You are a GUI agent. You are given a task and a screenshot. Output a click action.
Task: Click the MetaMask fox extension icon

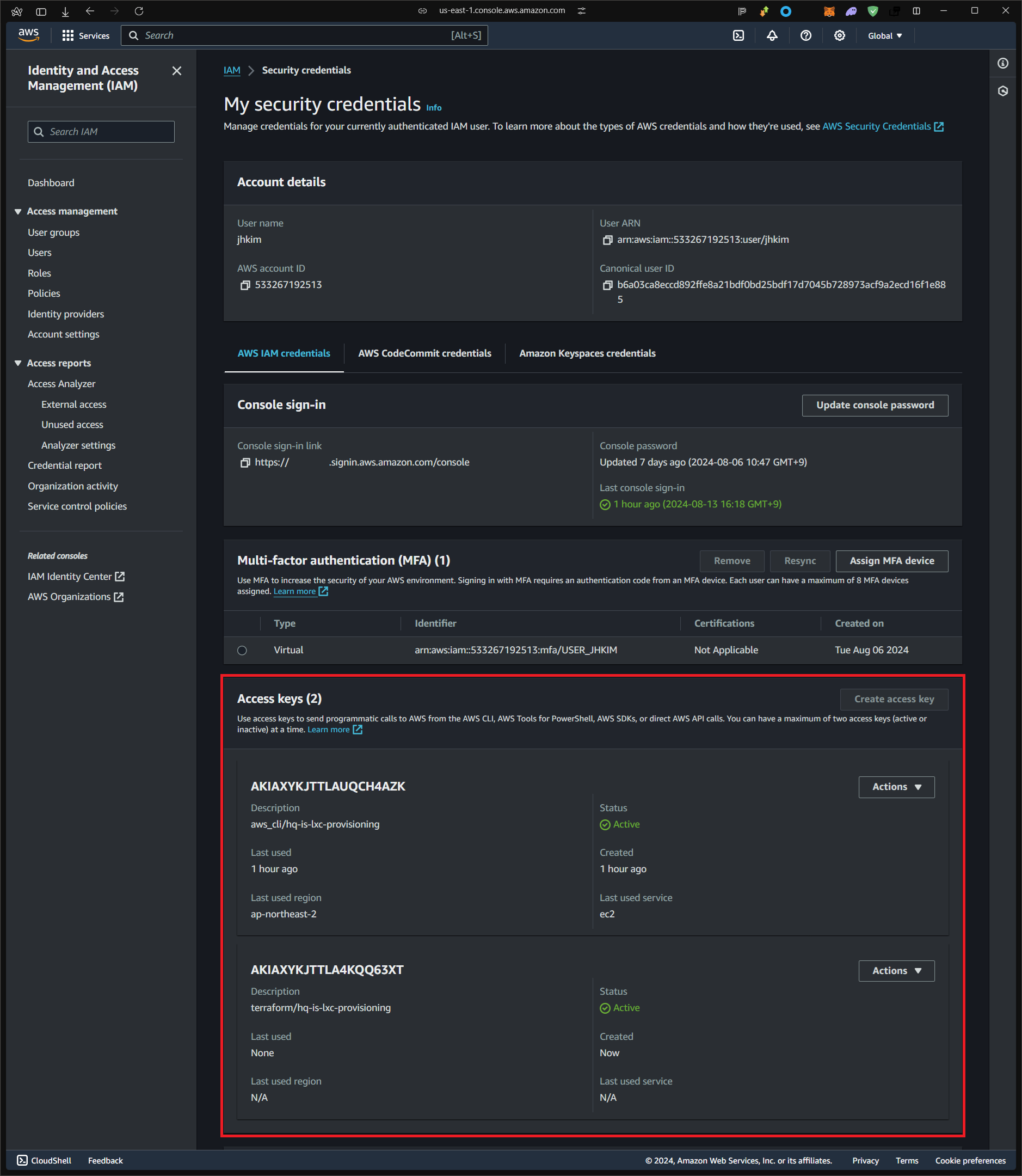pos(829,11)
